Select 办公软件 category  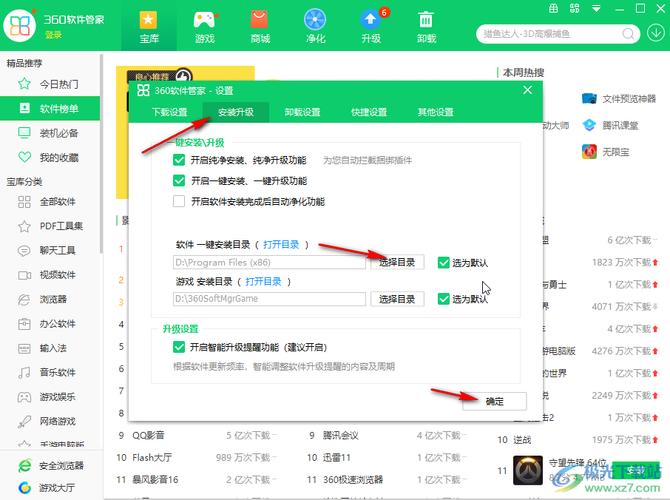click(50, 324)
